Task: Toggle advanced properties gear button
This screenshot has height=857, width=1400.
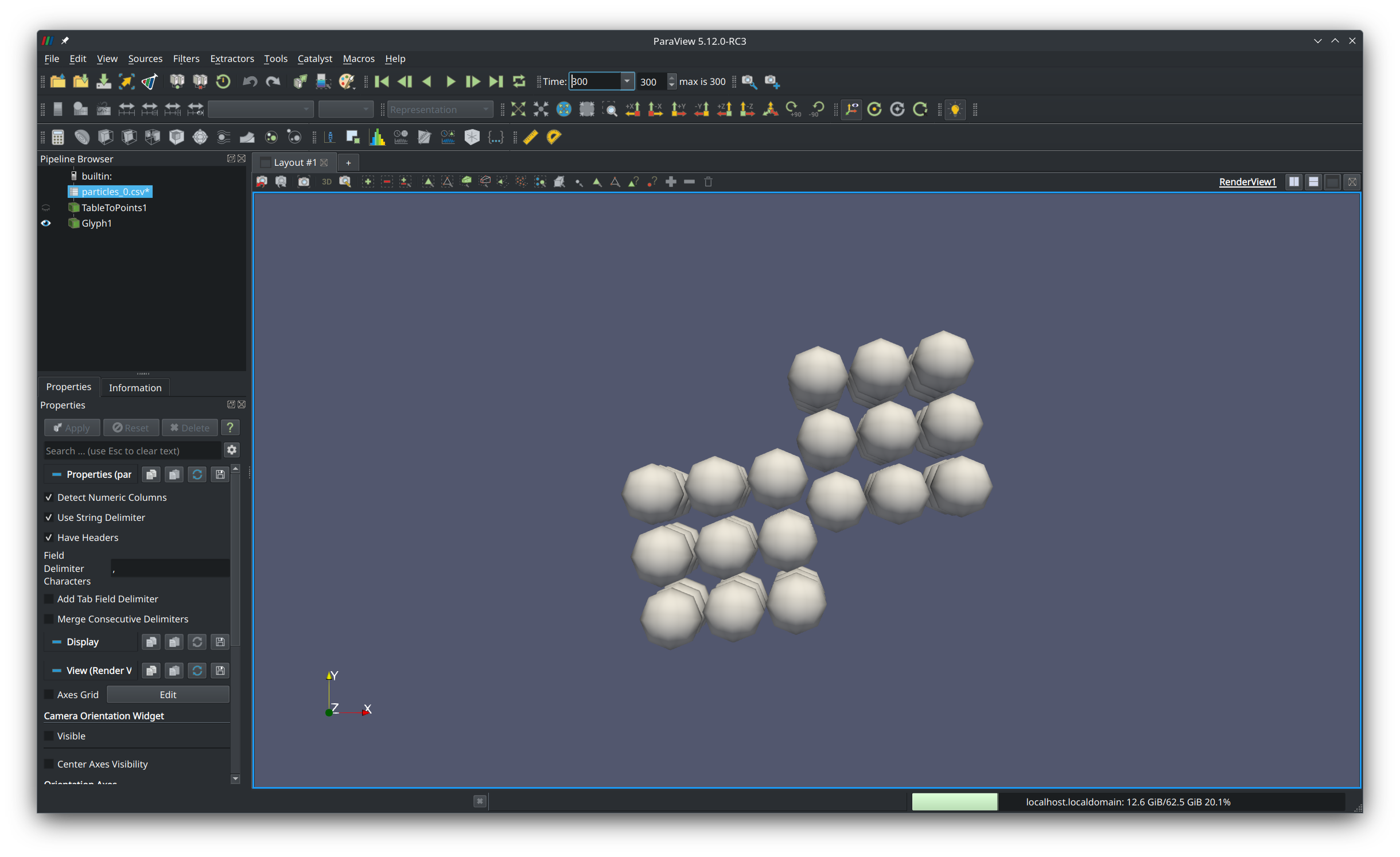Action: coord(232,450)
